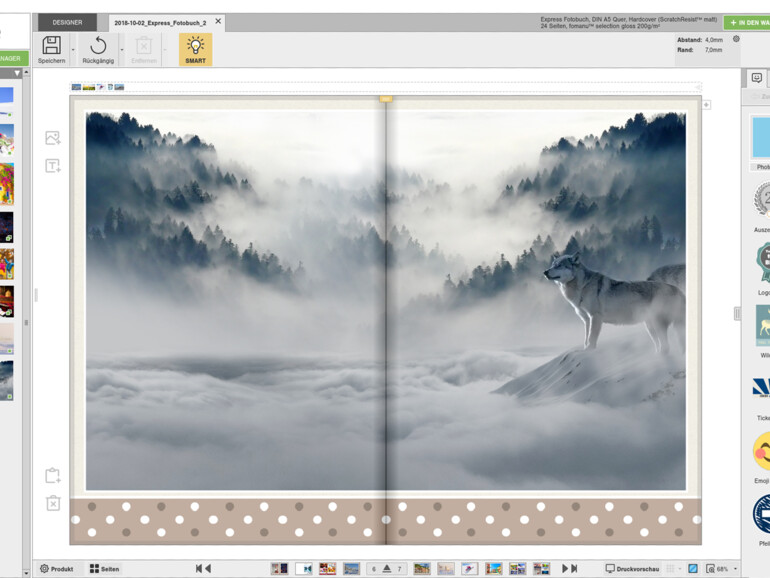Select the dark night photo in the left panel
Image resolution: width=770 pixels, height=578 pixels.
(7, 227)
